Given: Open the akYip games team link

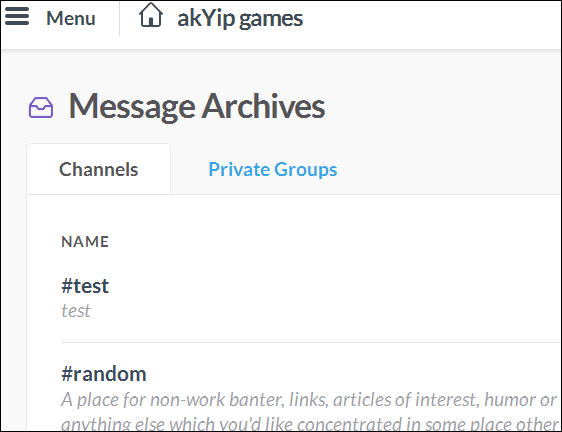Looking at the screenshot, I should click(x=240, y=19).
